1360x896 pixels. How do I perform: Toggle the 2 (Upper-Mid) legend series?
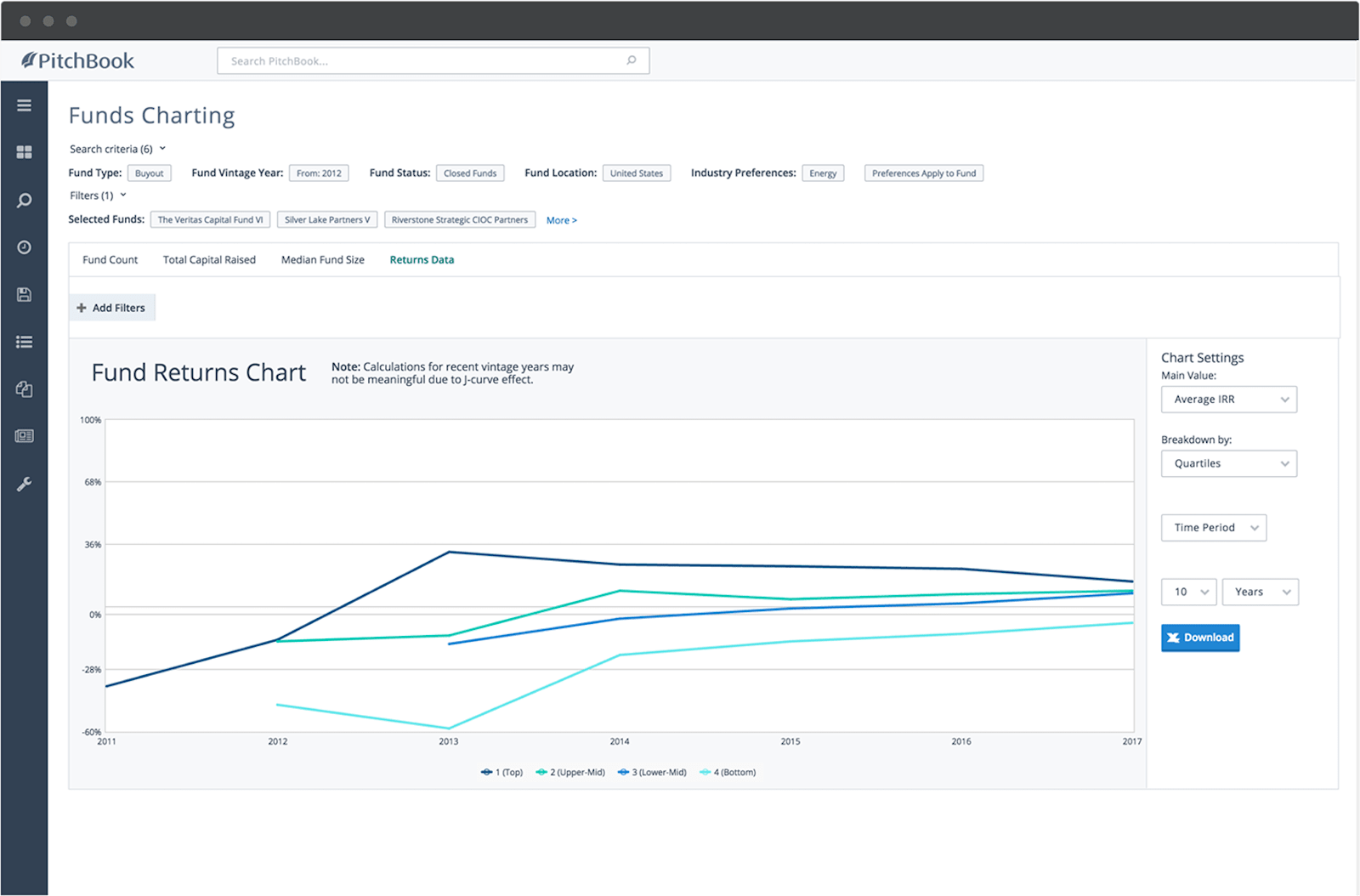[570, 773]
